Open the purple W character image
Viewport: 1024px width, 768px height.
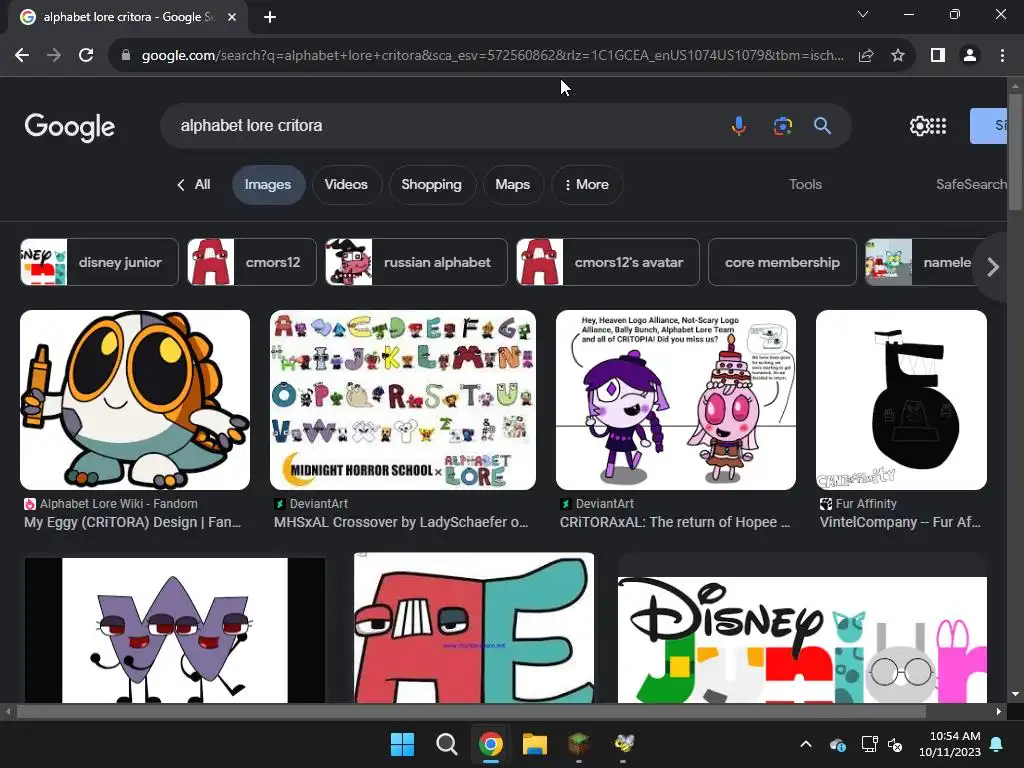[x=175, y=630]
